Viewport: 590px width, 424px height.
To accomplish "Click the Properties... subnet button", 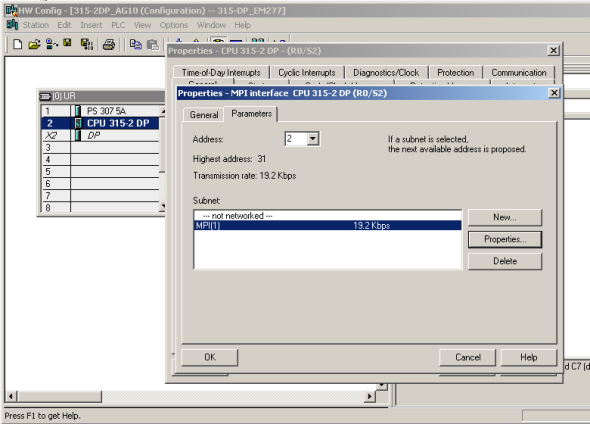I will pos(505,239).
